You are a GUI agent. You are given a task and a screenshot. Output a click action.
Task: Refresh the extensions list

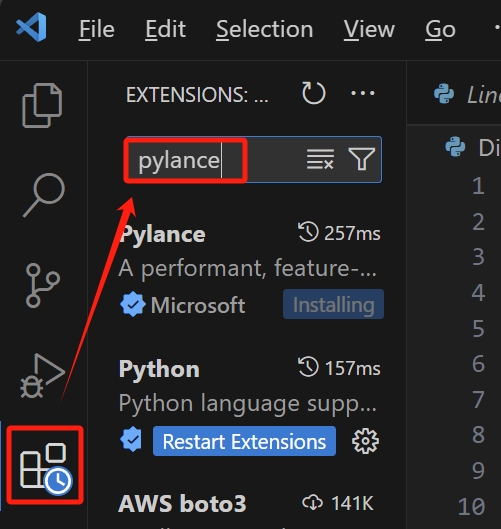tap(313, 93)
